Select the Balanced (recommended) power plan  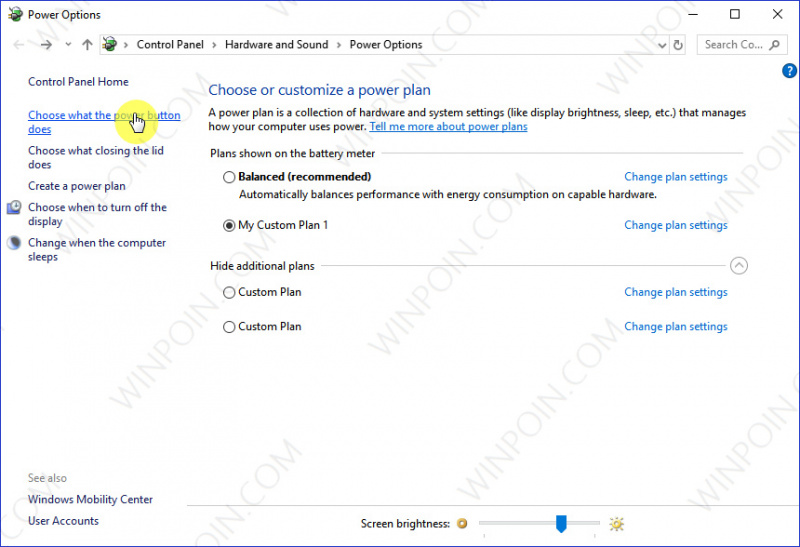point(230,177)
